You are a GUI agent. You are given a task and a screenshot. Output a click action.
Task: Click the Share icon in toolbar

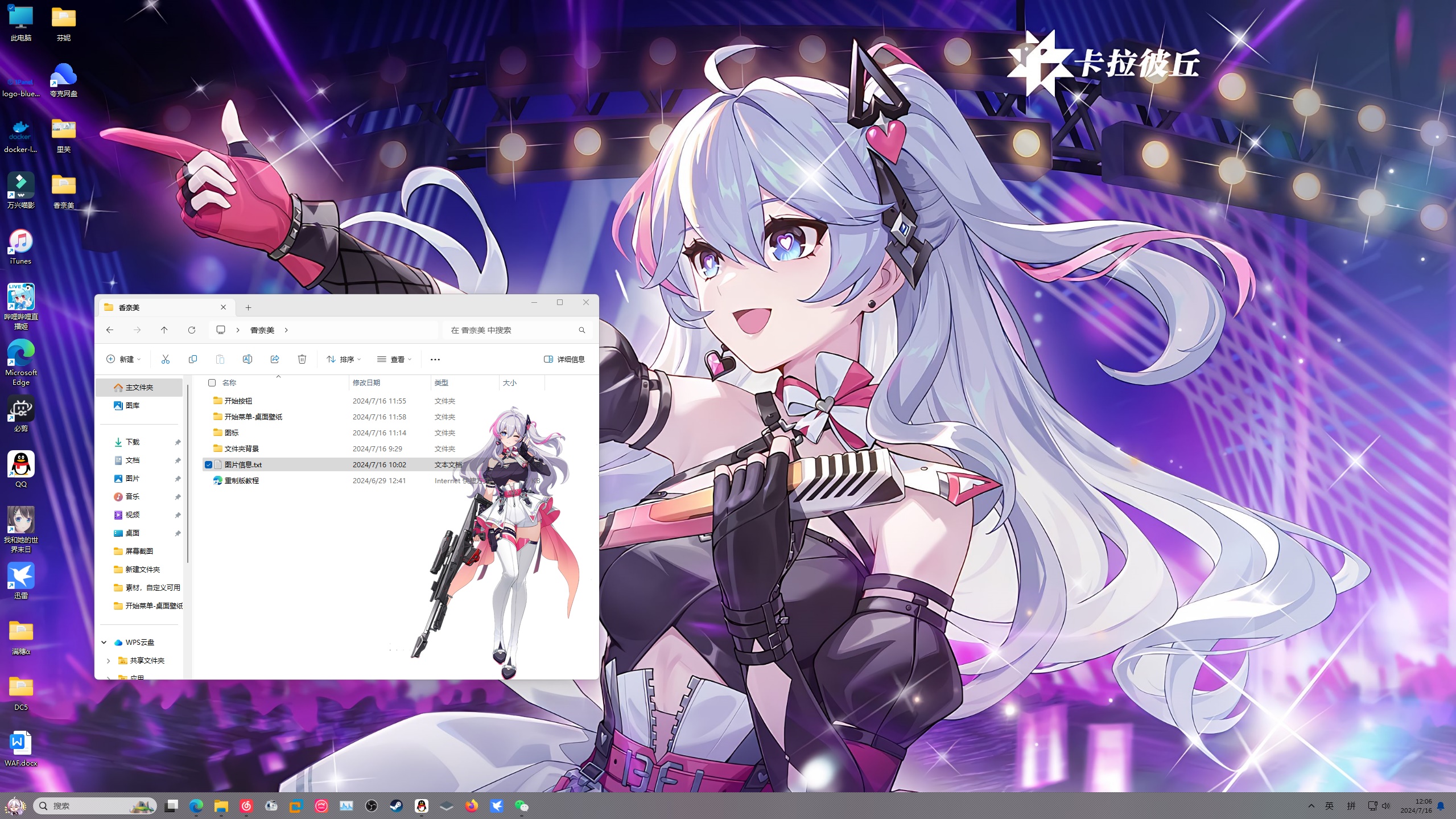275,359
